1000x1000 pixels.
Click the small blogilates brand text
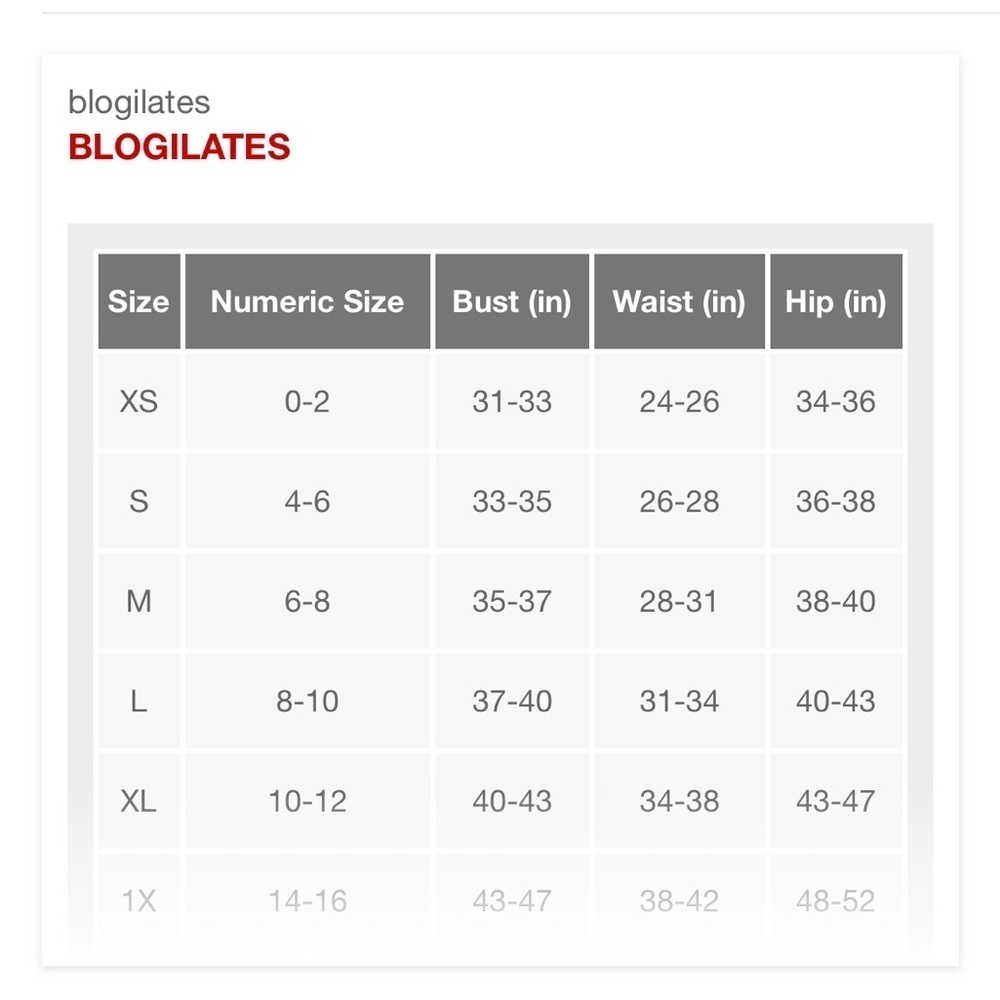pos(139,103)
